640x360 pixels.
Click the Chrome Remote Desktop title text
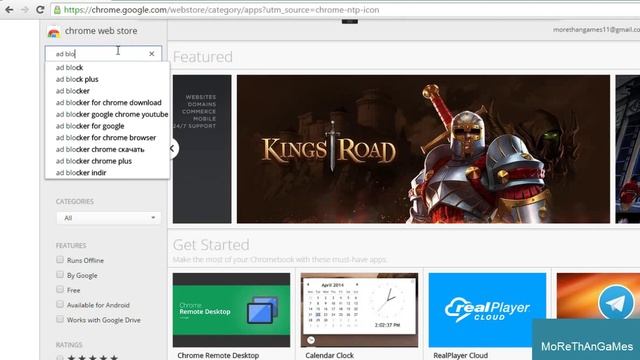pyautogui.click(x=218, y=356)
